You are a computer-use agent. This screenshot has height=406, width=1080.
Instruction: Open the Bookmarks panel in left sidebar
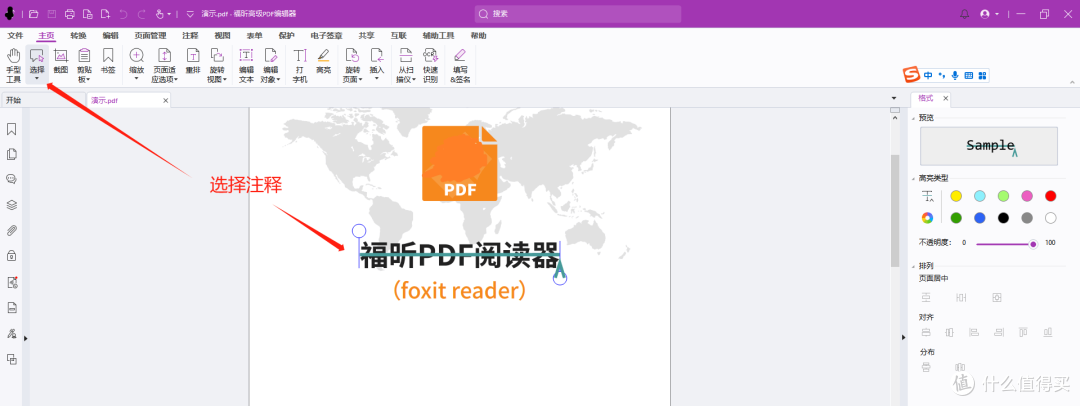tap(11, 129)
